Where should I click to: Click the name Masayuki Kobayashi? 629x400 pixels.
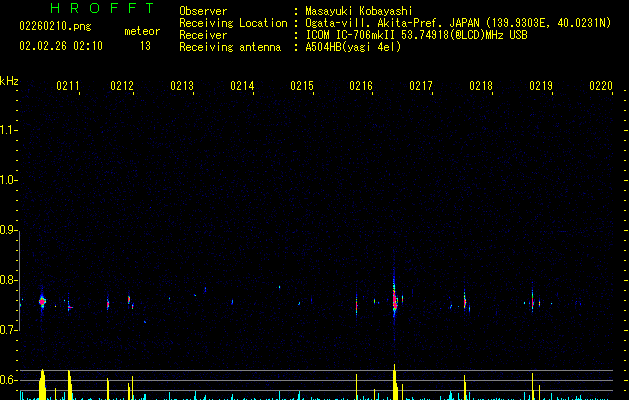click(x=359, y=11)
